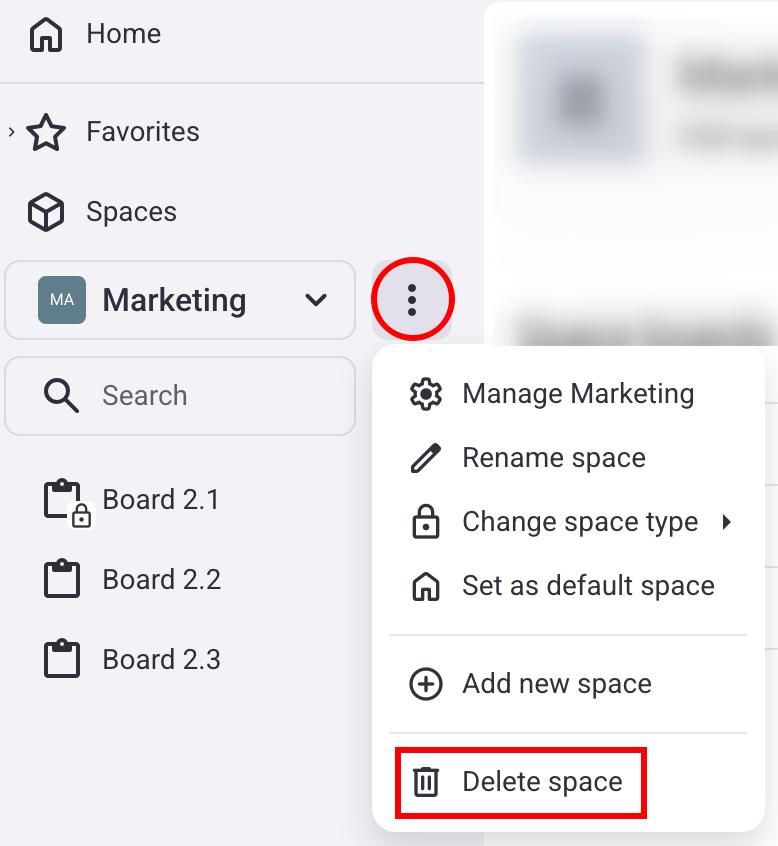Click the Spaces cube icon
778x846 pixels.
46,212
